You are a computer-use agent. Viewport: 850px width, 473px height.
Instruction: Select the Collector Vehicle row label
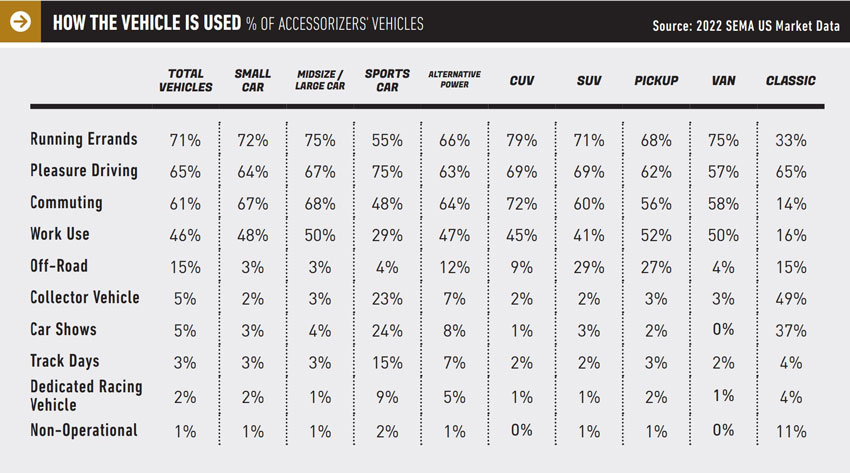pyautogui.click(x=85, y=297)
